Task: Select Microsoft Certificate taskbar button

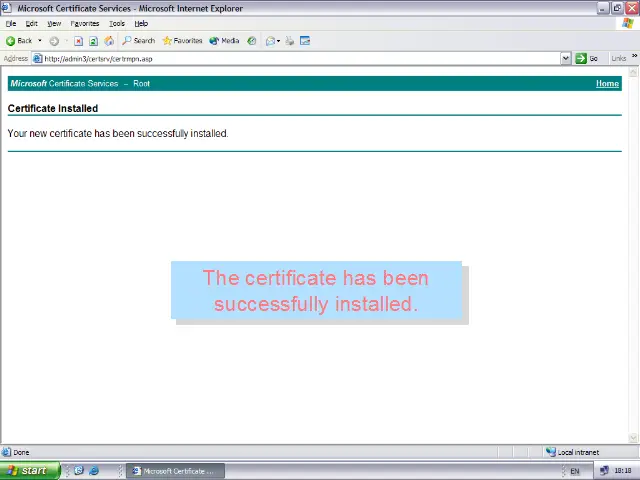Action: 176,471
